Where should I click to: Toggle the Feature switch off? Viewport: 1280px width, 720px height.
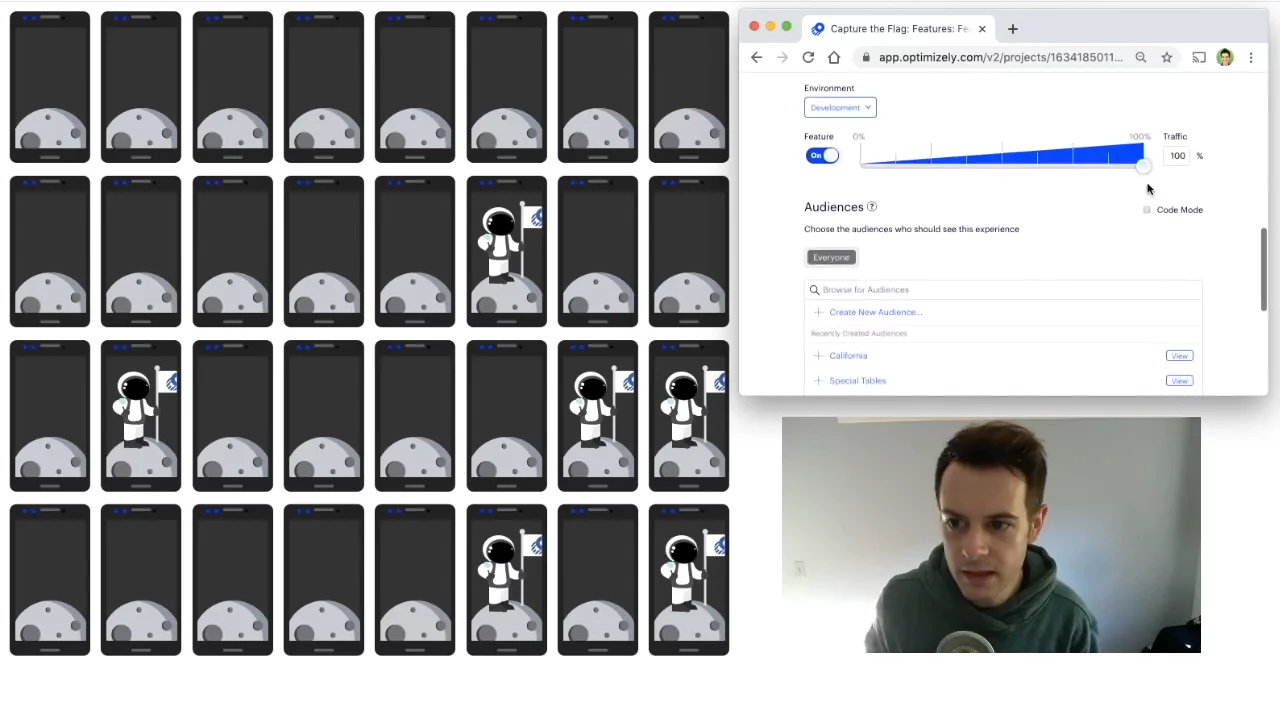[822, 156]
